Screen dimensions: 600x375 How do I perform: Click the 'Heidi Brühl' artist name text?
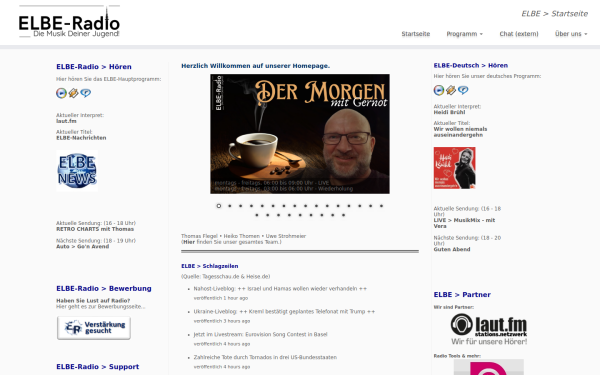point(449,112)
